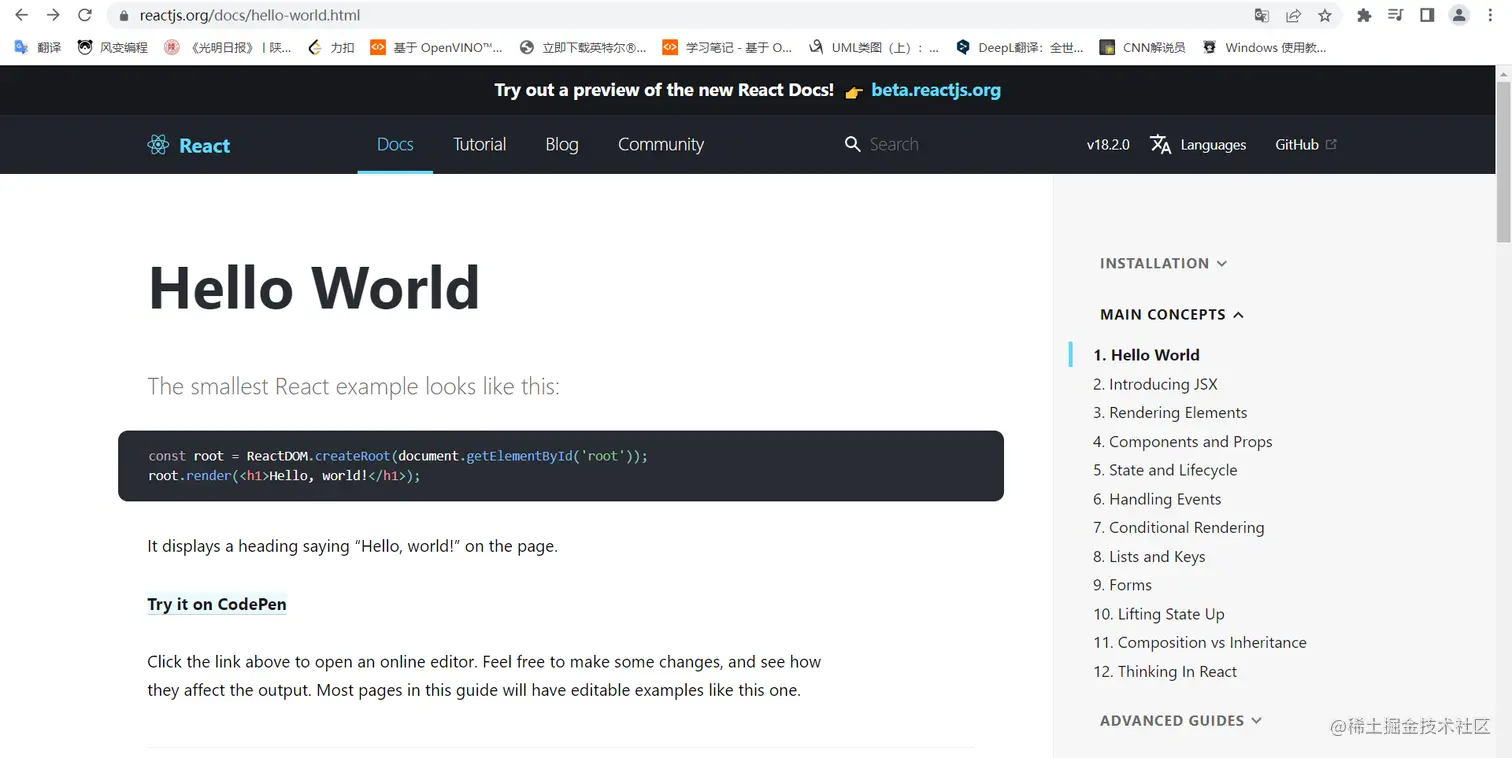The width and height of the screenshot is (1512, 758).
Task: Open the Community tab
Action: pos(661,144)
